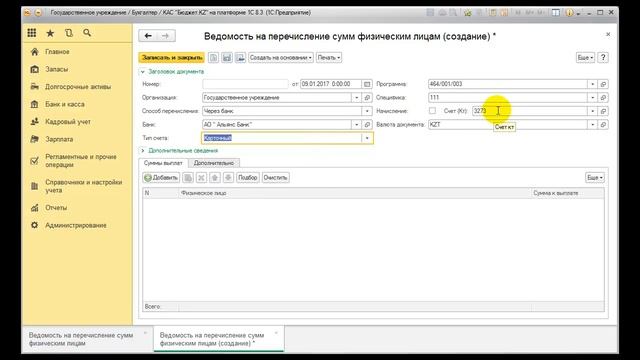Open Печать dropdown button

click(329, 58)
